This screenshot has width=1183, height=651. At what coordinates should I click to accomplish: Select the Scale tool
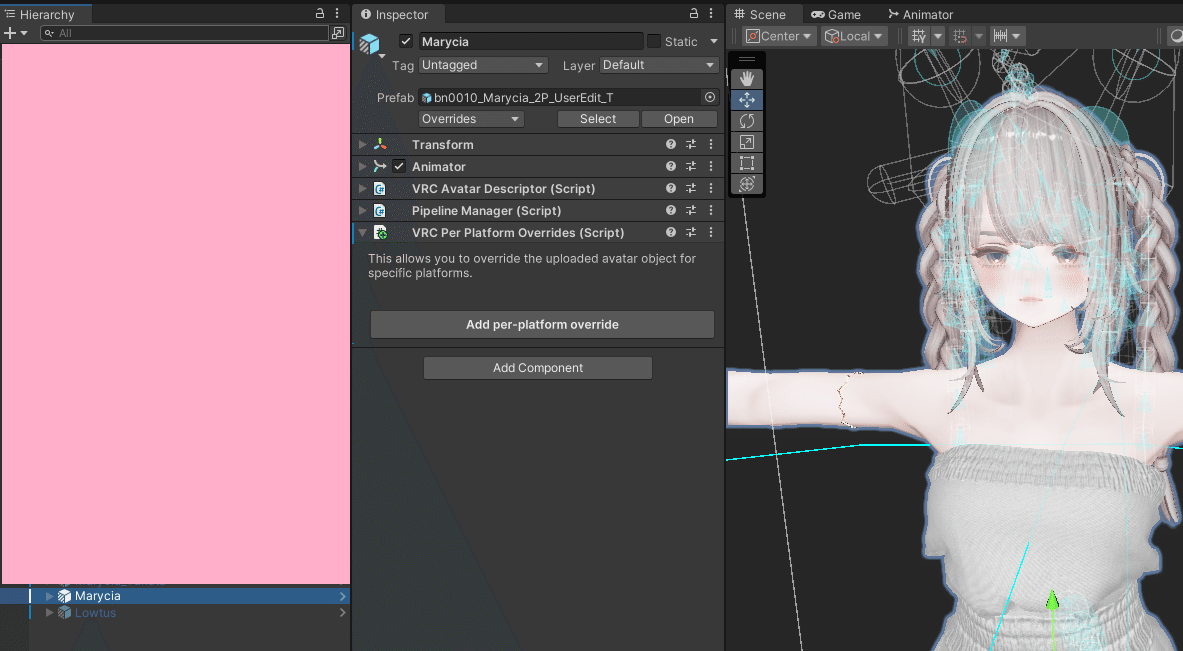pyautogui.click(x=746, y=141)
